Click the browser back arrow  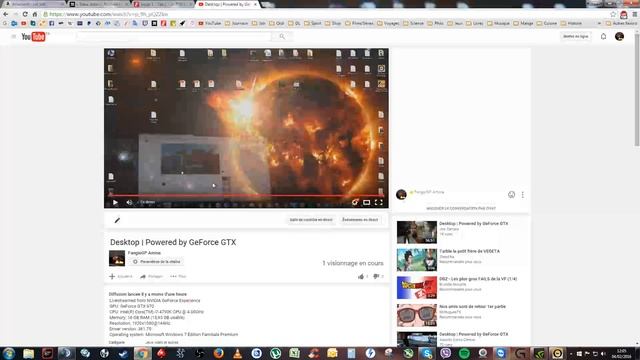[x=5, y=14]
